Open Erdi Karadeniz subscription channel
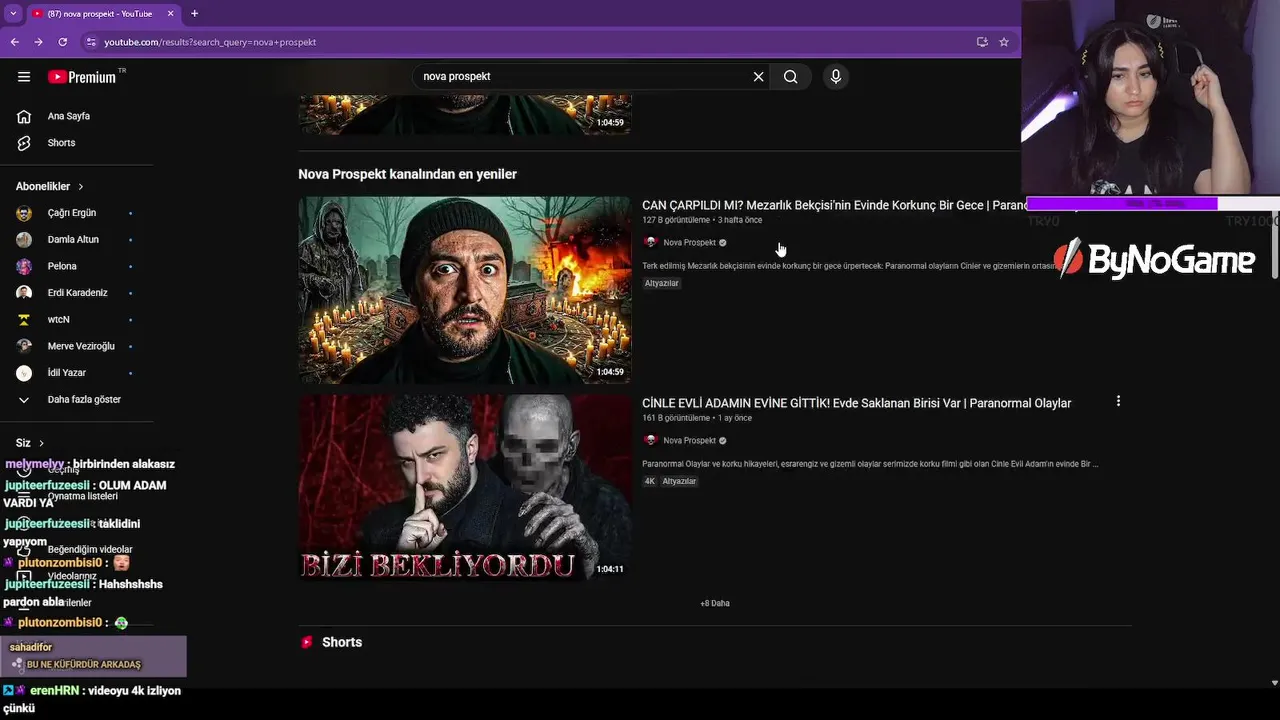 click(77, 293)
